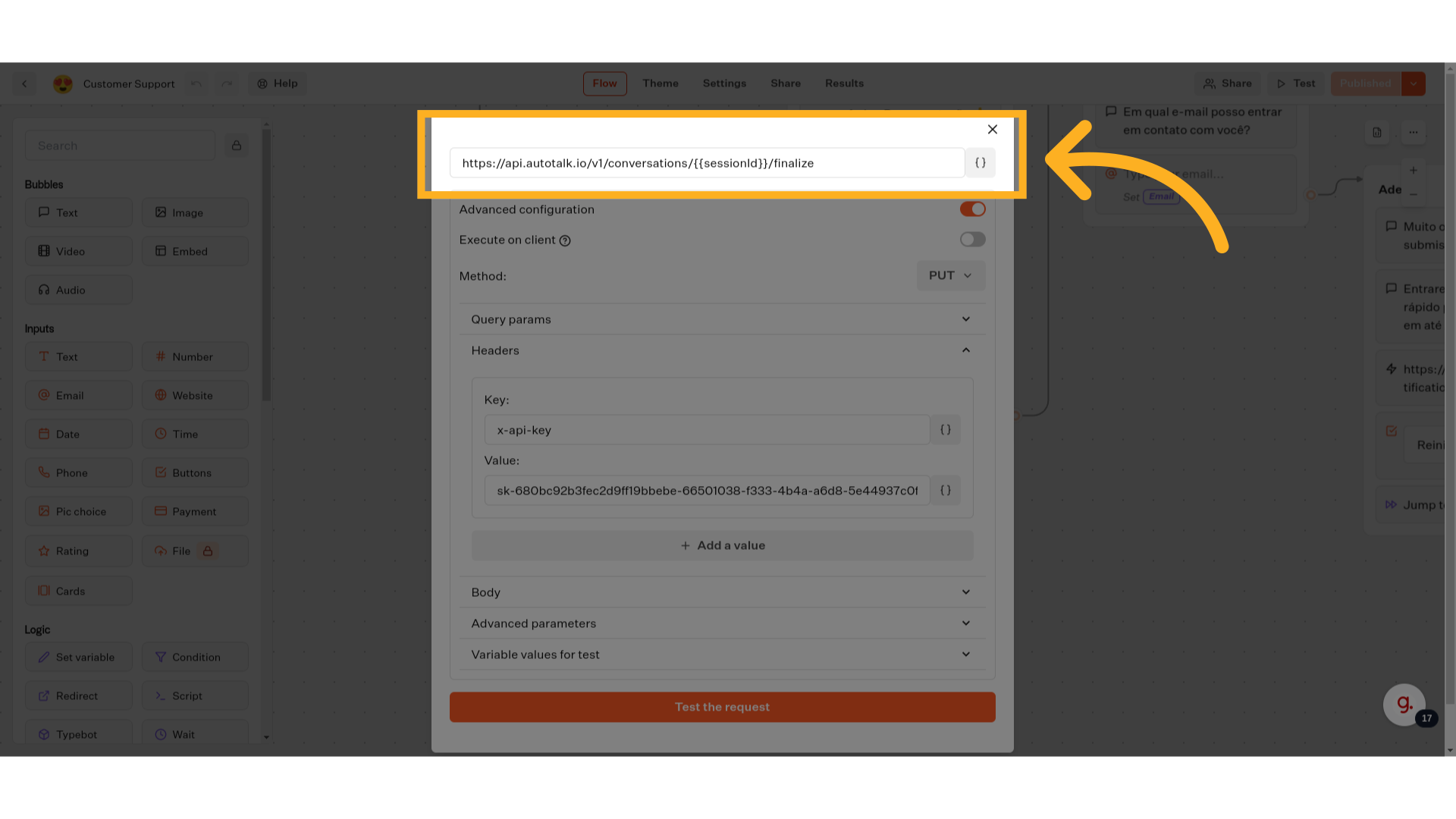Toggle Advanced configuration switch off
Screen dimensions: 1456x819
click(x=972, y=209)
